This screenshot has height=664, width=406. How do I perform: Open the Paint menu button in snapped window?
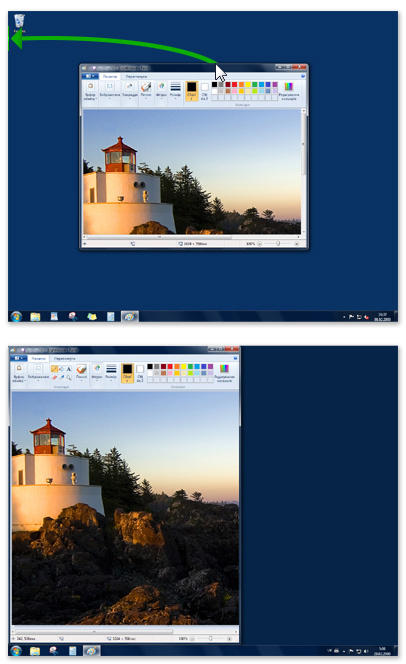[17, 358]
